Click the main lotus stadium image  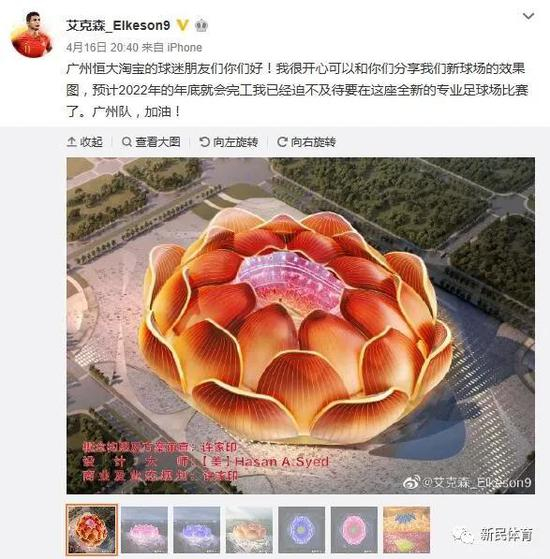[300, 325]
